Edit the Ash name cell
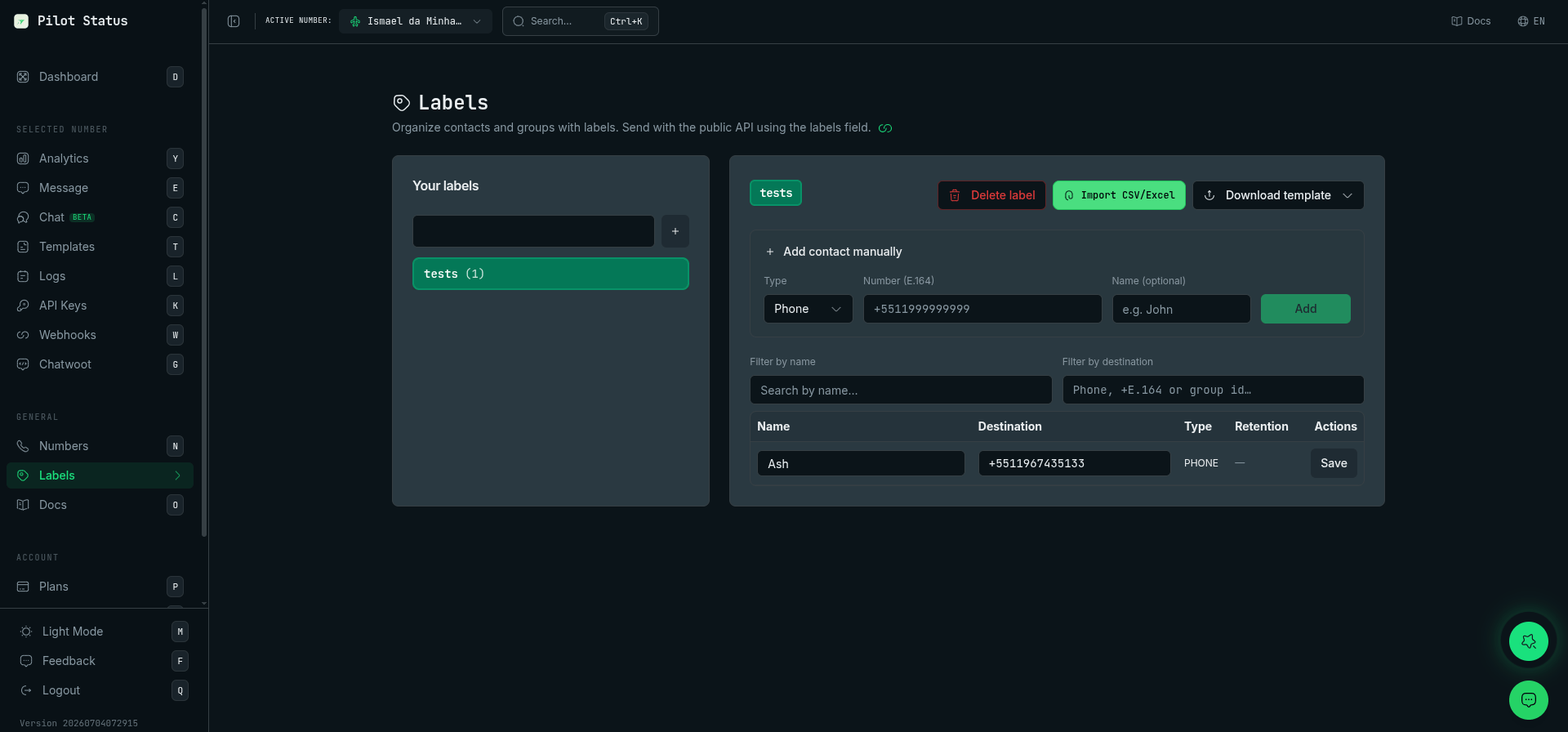Viewport: 1568px width, 732px height. [861, 463]
